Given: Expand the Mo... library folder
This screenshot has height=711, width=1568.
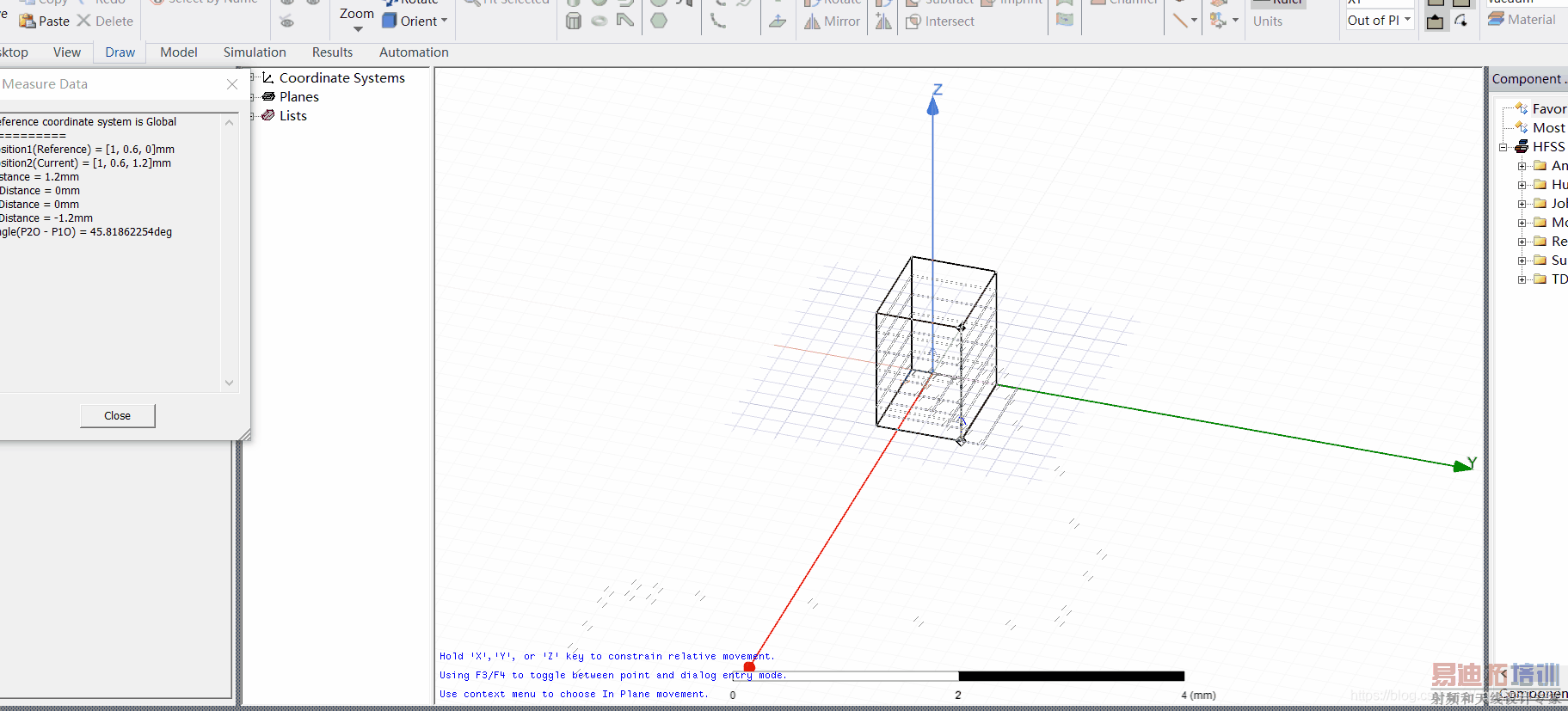Looking at the screenshot, I should pos(1522,223).
